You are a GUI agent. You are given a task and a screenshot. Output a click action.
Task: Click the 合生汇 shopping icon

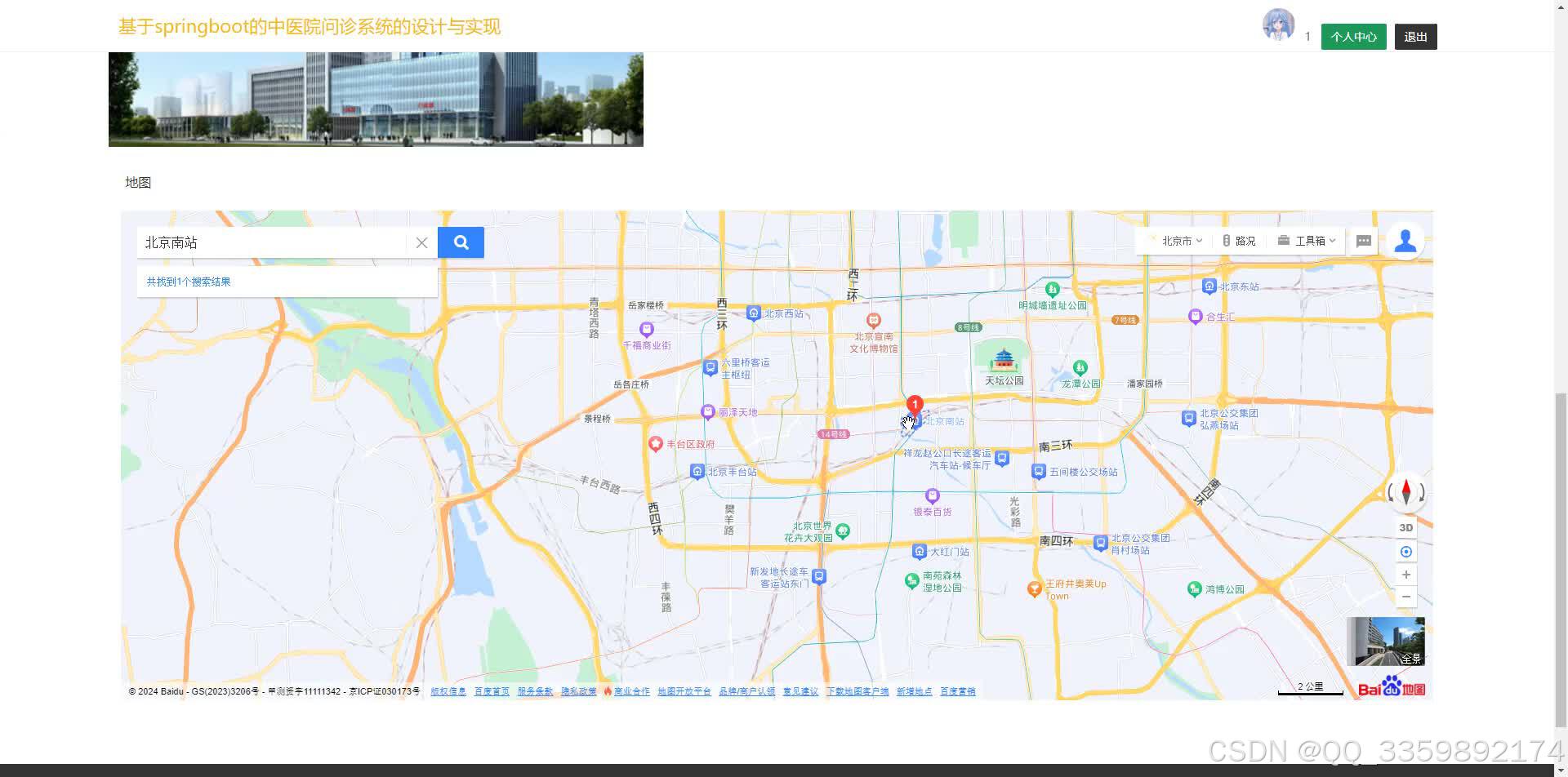click(x=1196, y=317)
